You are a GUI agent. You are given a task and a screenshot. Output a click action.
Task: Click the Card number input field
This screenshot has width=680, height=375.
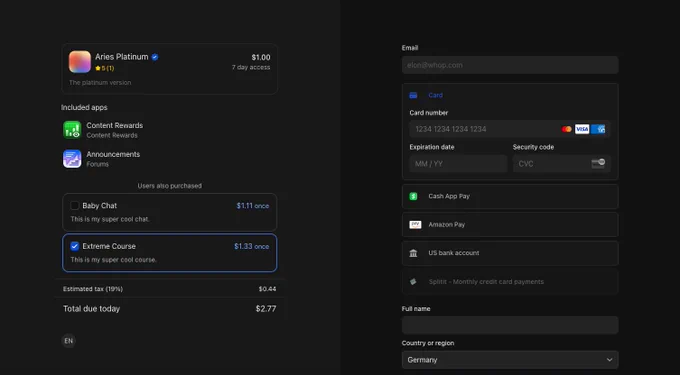(x=510, y=129)
